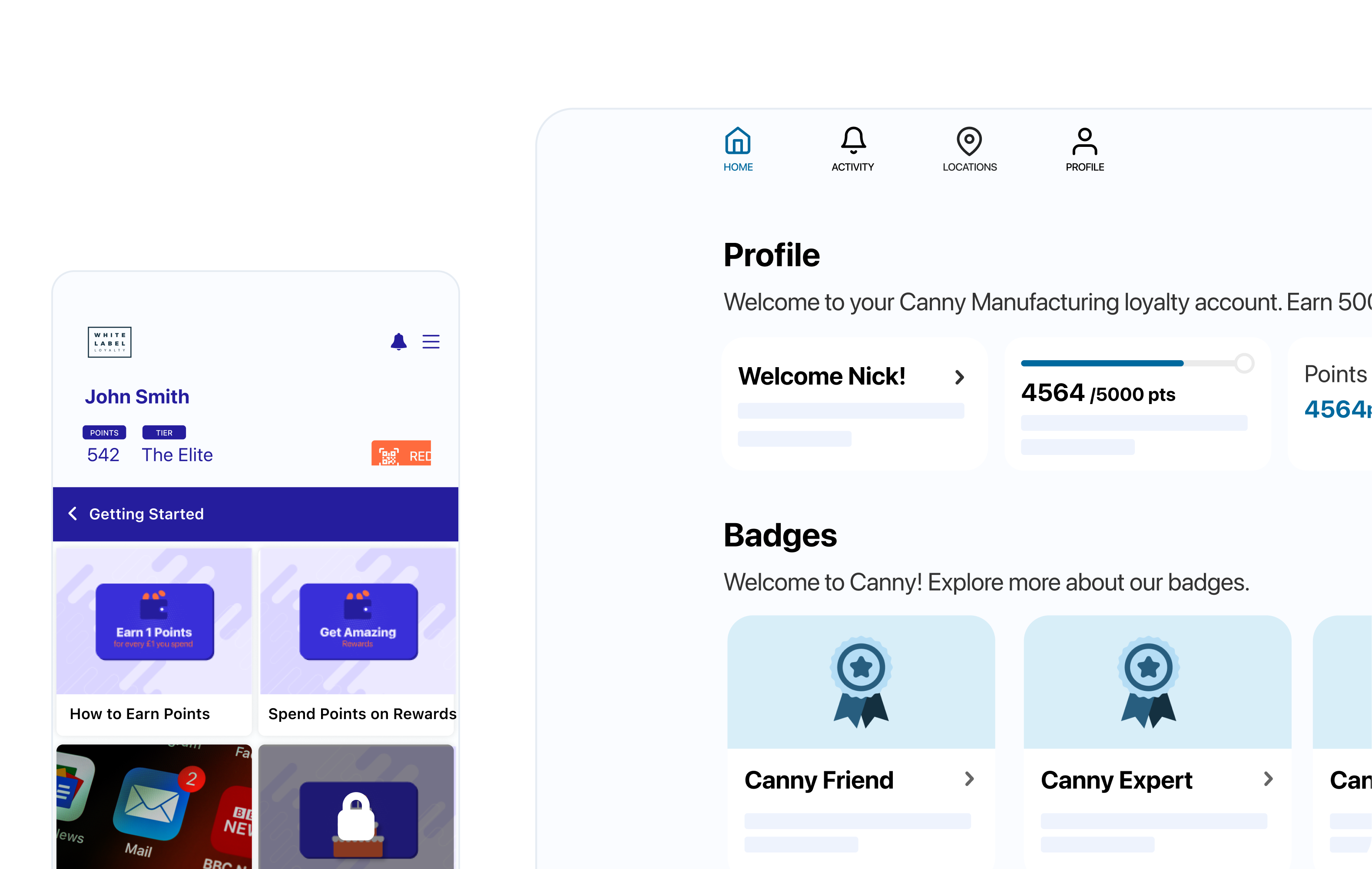Open the Home tab house icon
The width and height of the screenshot is (1372, 869).
tap(737, 141)
